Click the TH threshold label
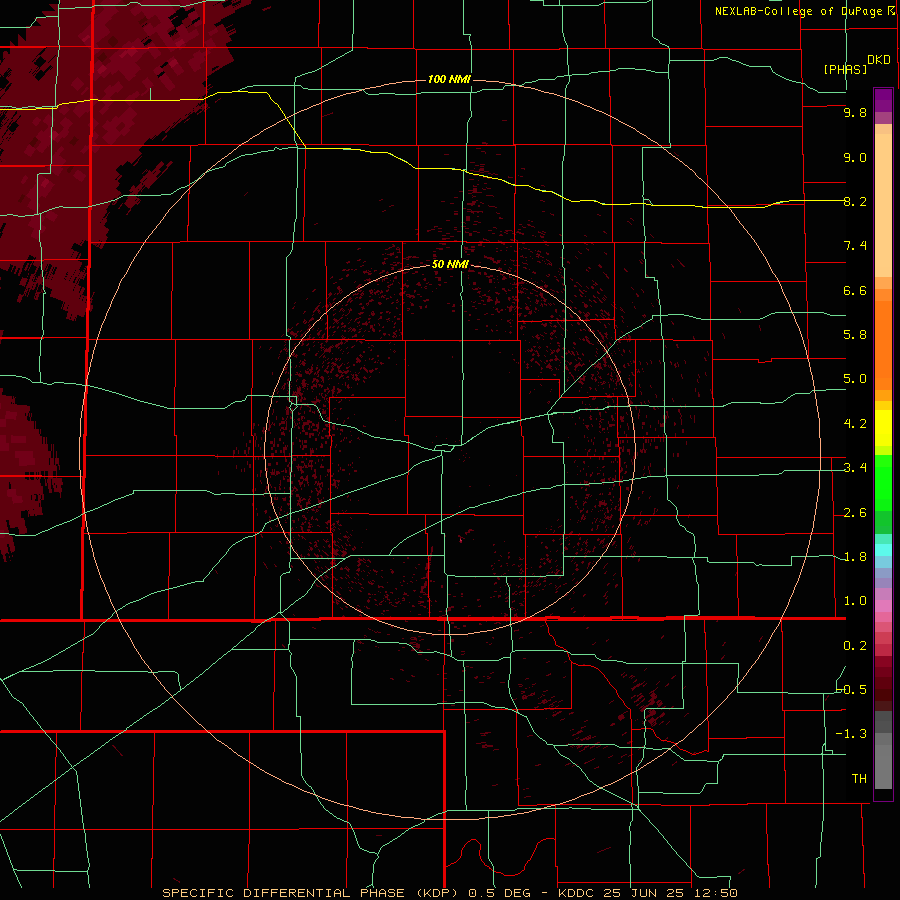 coord(859,779)
